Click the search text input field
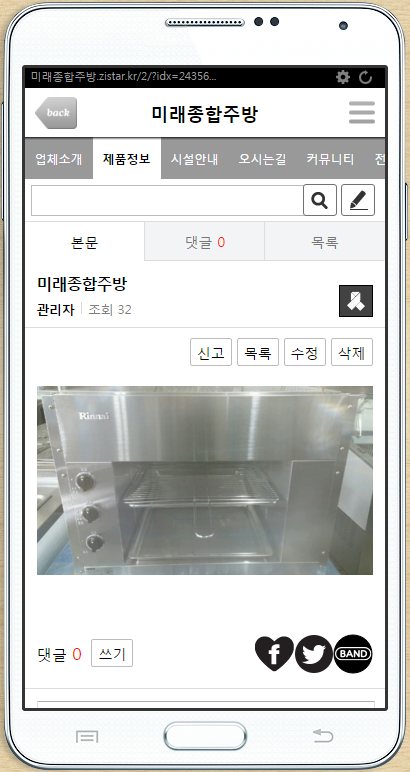Image resolution: width=410 pixels, height=772 pixels. 167,200
